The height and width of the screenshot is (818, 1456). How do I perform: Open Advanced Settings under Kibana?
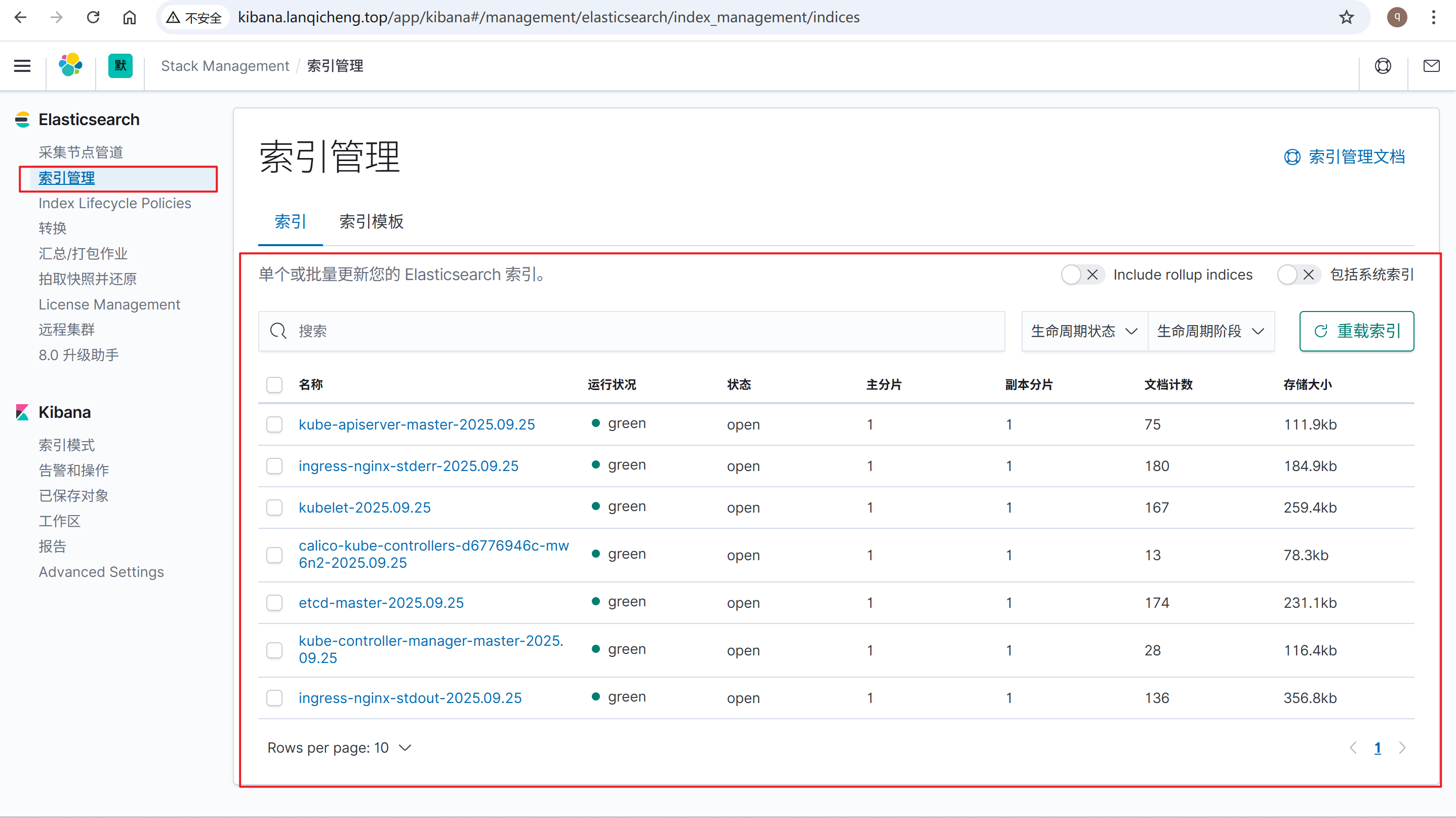[101, 572]
